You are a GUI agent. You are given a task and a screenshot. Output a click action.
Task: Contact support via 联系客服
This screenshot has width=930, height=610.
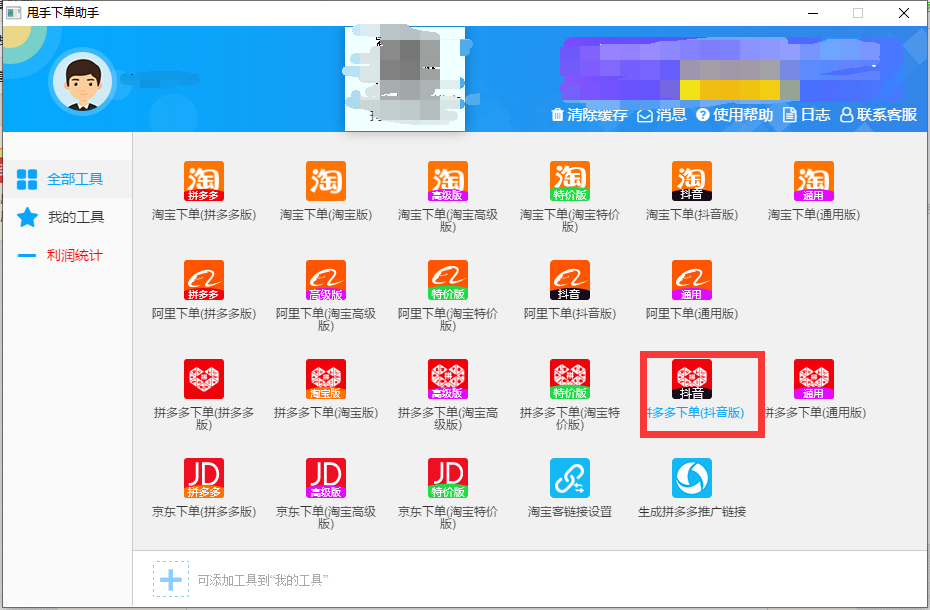click(x=879, y=115)
